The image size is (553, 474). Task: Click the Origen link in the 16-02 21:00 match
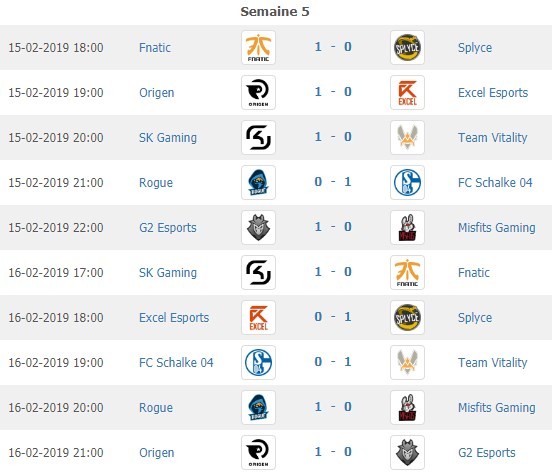157,453
